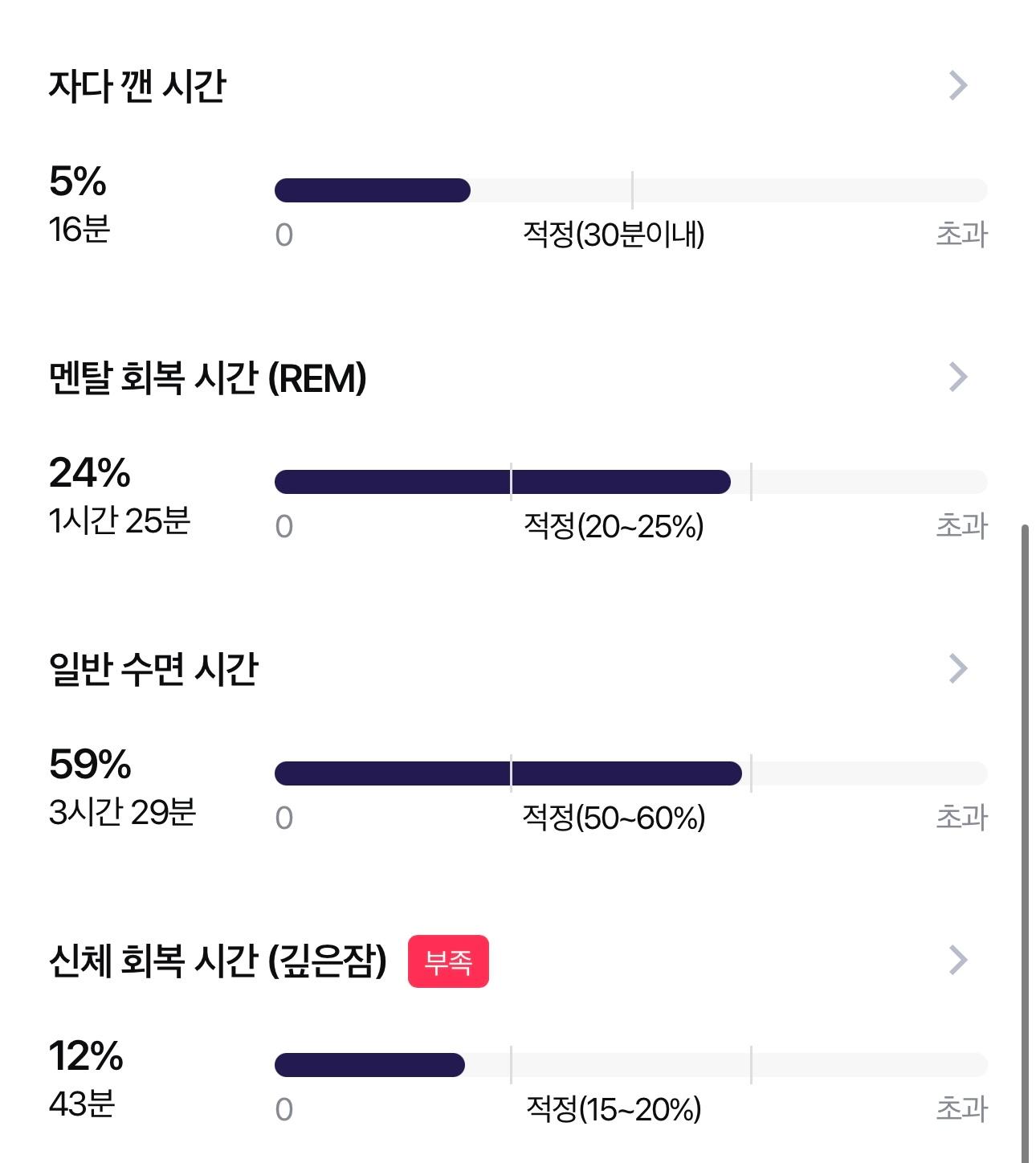Tap the 24% REM percentage value

pyautogui.click(x=90, y=473)
